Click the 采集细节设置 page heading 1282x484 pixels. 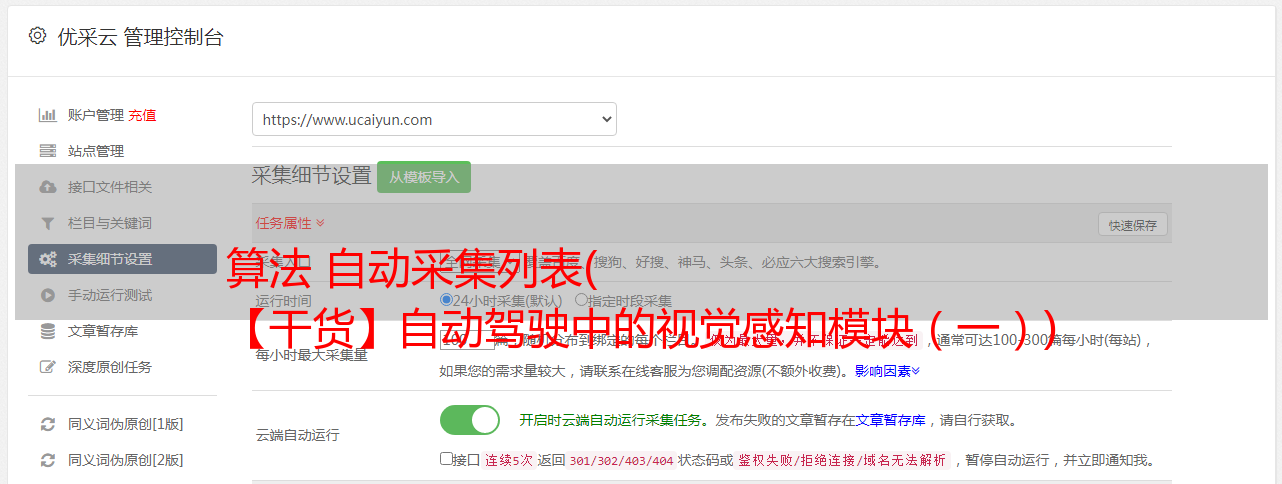(x=312, y=176)
